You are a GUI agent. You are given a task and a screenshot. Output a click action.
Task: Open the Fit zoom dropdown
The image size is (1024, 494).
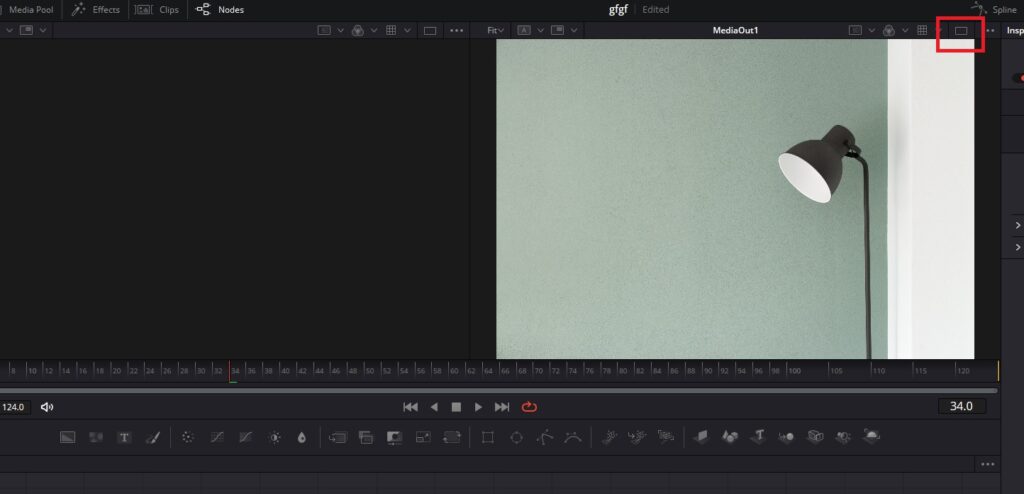(x=496, y=30)
